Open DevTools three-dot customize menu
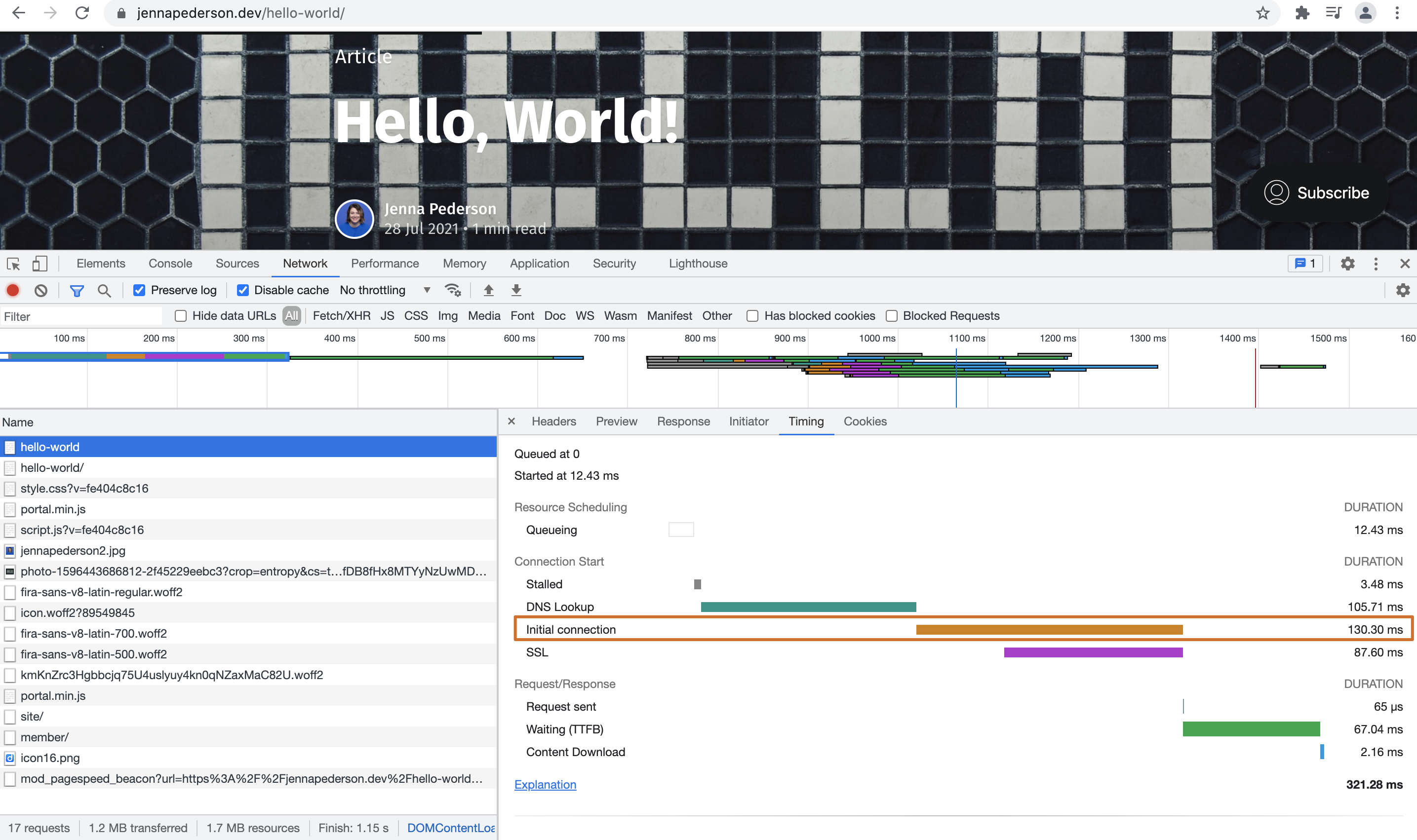Viewport: 1417px width, 840px height. tap(1376, 264)
